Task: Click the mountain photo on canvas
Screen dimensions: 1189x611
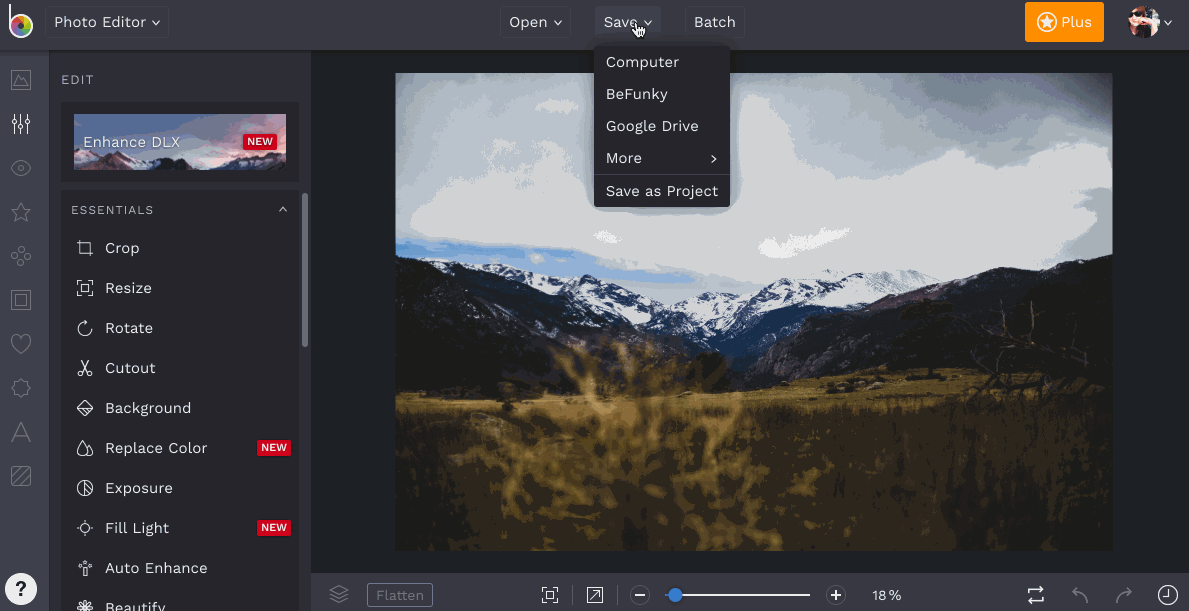Action: pos(754,312)
